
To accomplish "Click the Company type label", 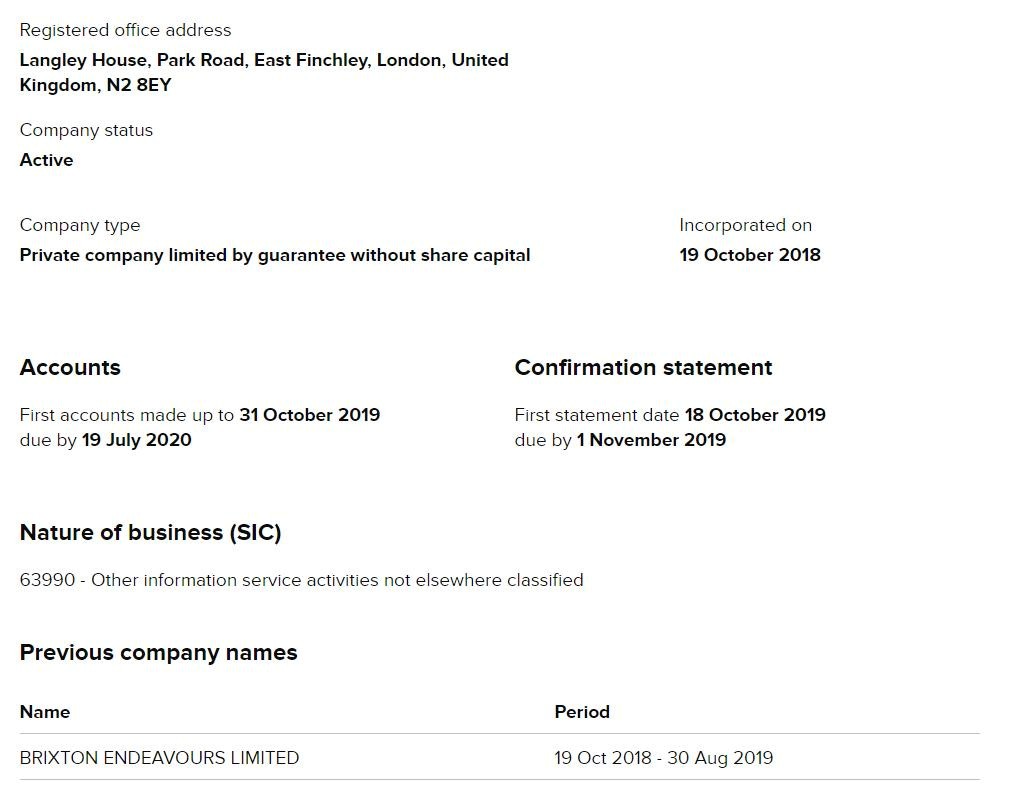I will 80,225.
